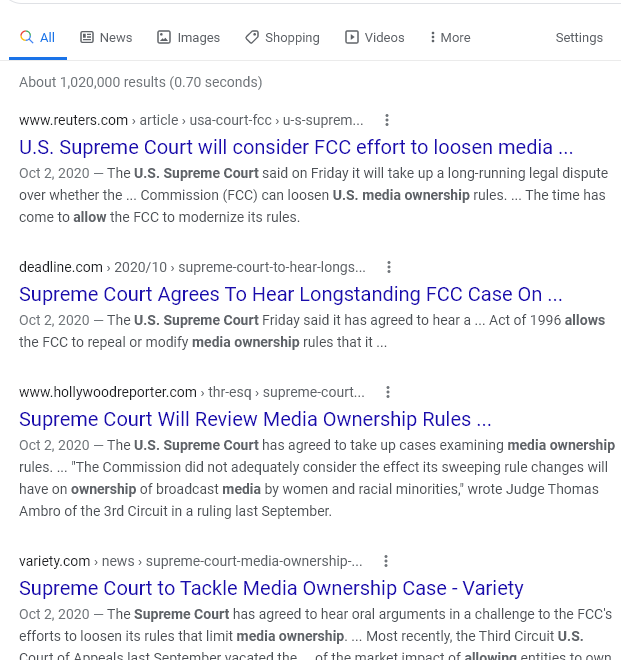Open the Settings menu
The width and height of the screenshot is (621, 660).
coord(579,37)
